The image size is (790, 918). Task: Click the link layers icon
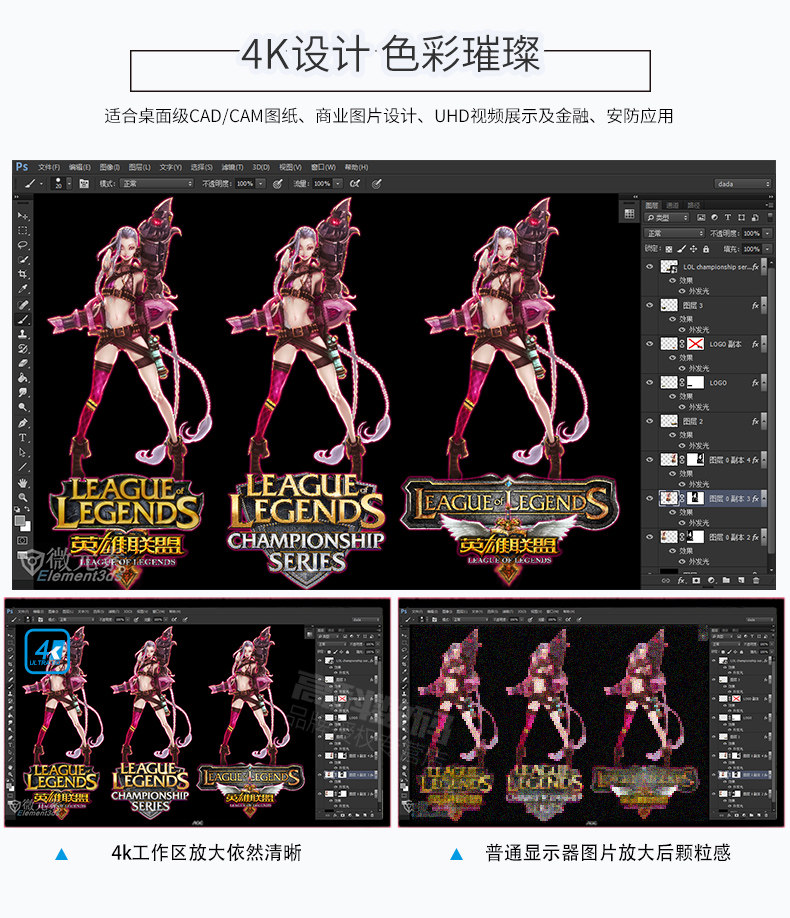[x=666, y=581]
